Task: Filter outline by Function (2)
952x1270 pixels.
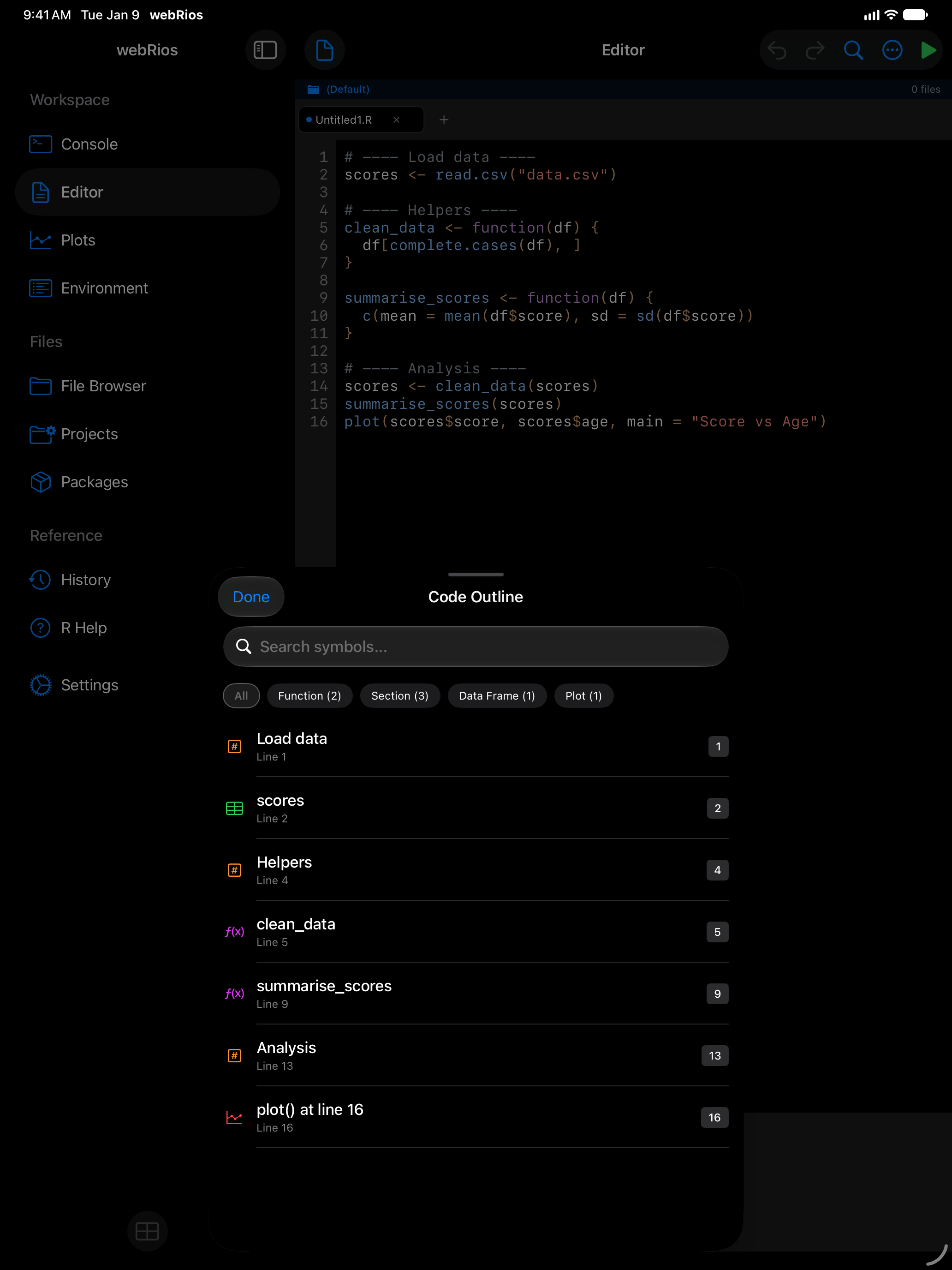Action: pos(309,696)
